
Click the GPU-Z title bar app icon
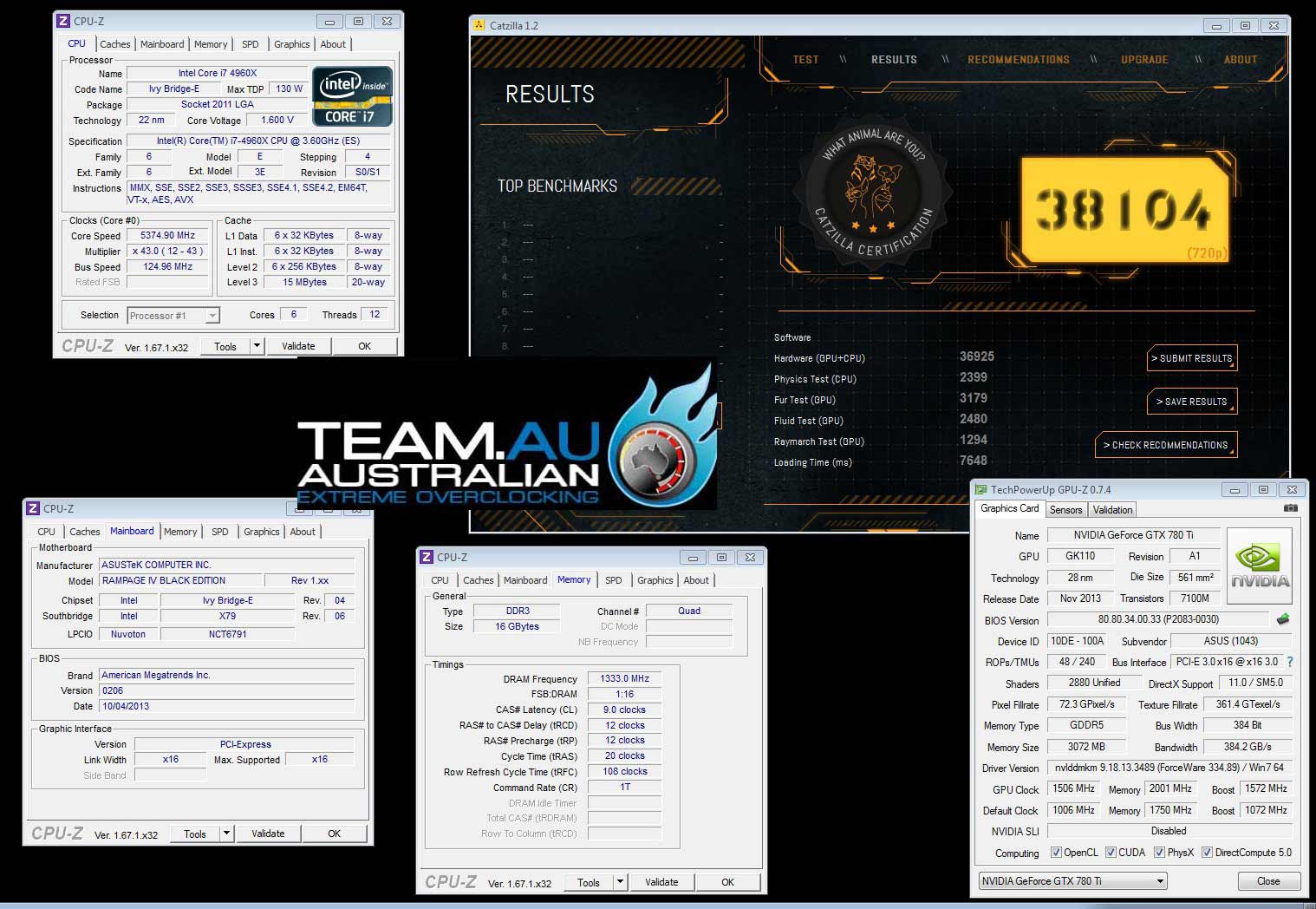980,490
